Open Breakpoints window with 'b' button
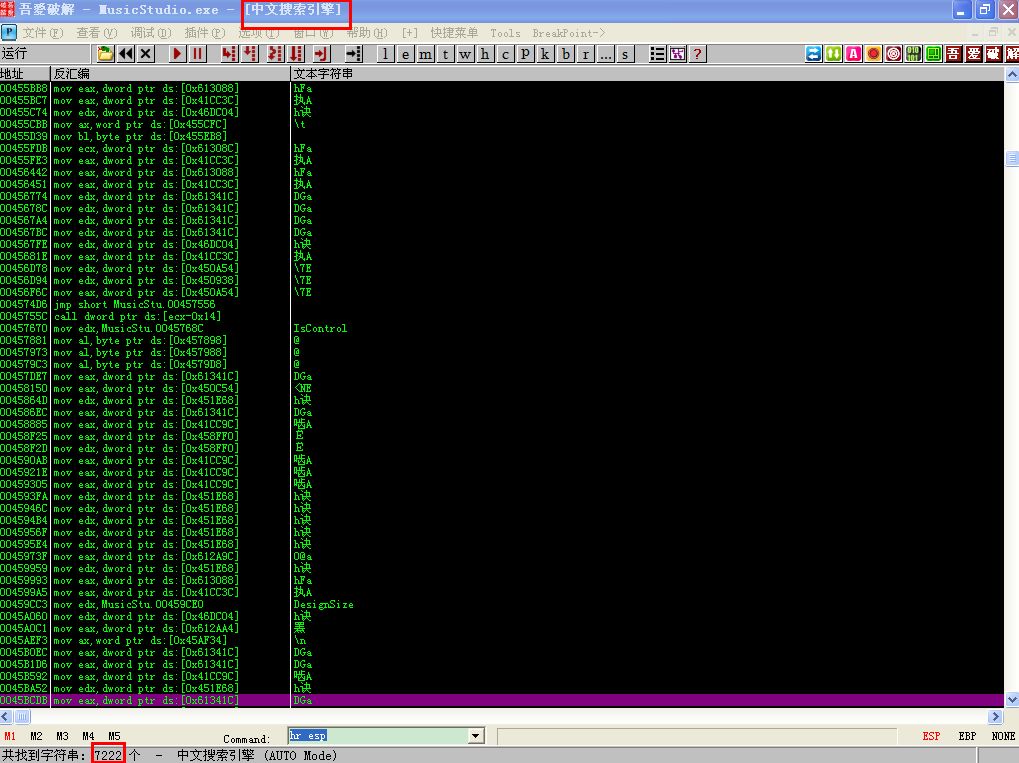 [565, 54]
